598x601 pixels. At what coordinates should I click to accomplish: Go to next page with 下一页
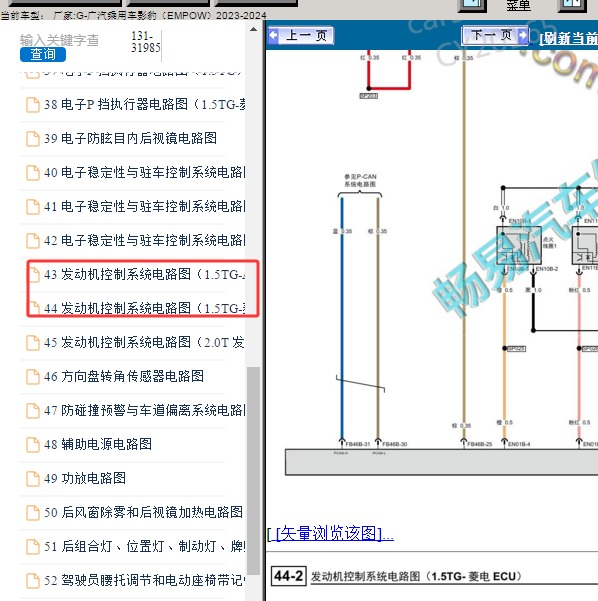click(x=495, y=35)
